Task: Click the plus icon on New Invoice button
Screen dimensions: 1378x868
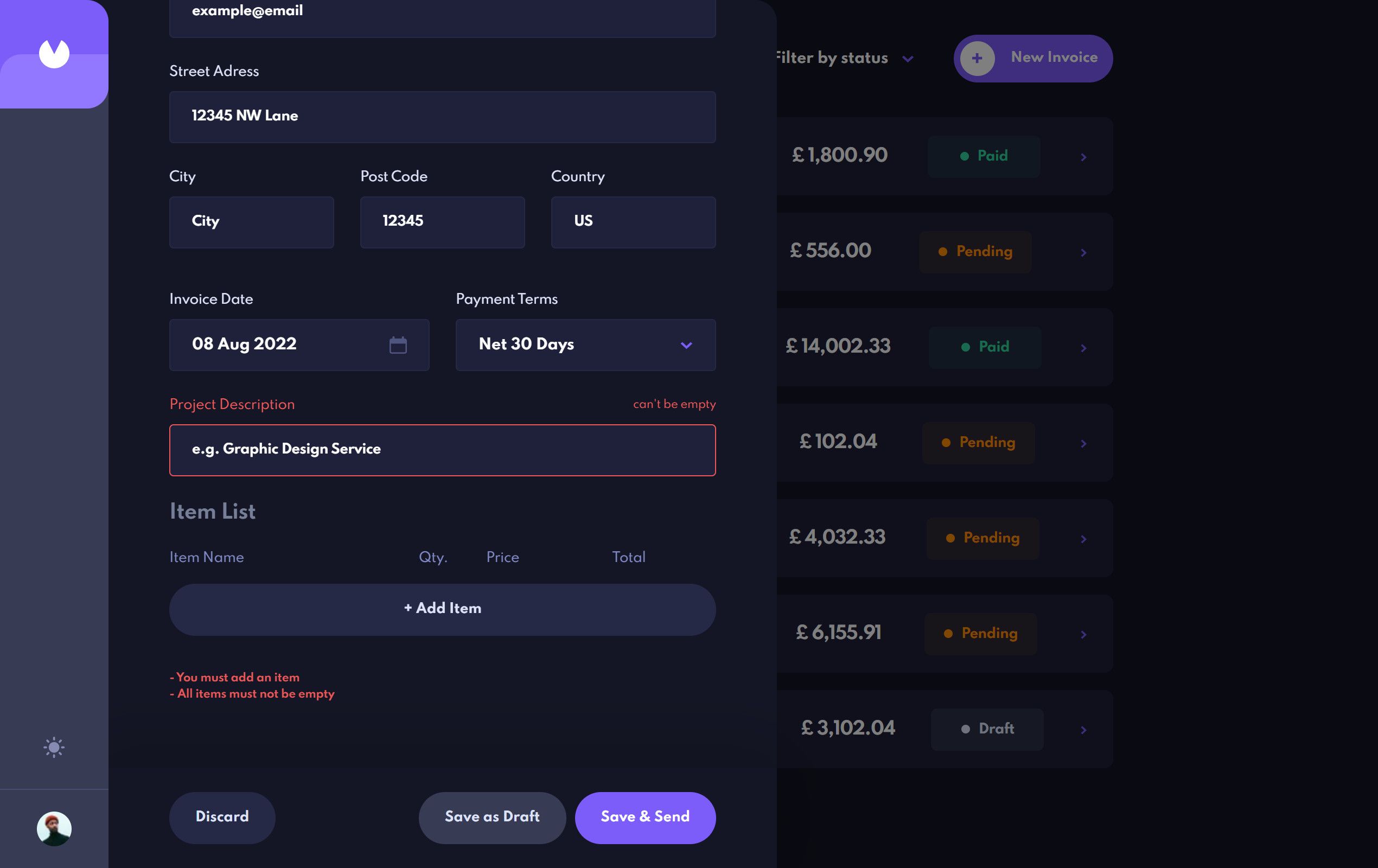Action: (x=978, y=57)
